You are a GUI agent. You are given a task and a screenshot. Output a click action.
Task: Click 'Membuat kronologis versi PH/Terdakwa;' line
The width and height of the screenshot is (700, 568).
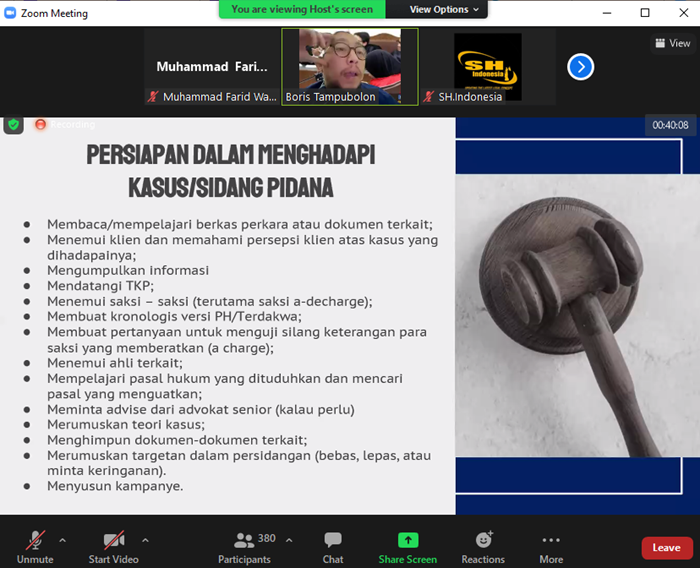coord(174,317)
